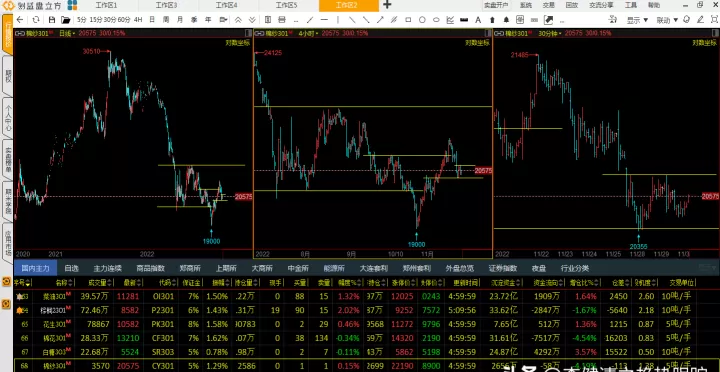Open the folder icon in toolbar
This screenshot has height=372, width=720.
(x=66, y=20)
